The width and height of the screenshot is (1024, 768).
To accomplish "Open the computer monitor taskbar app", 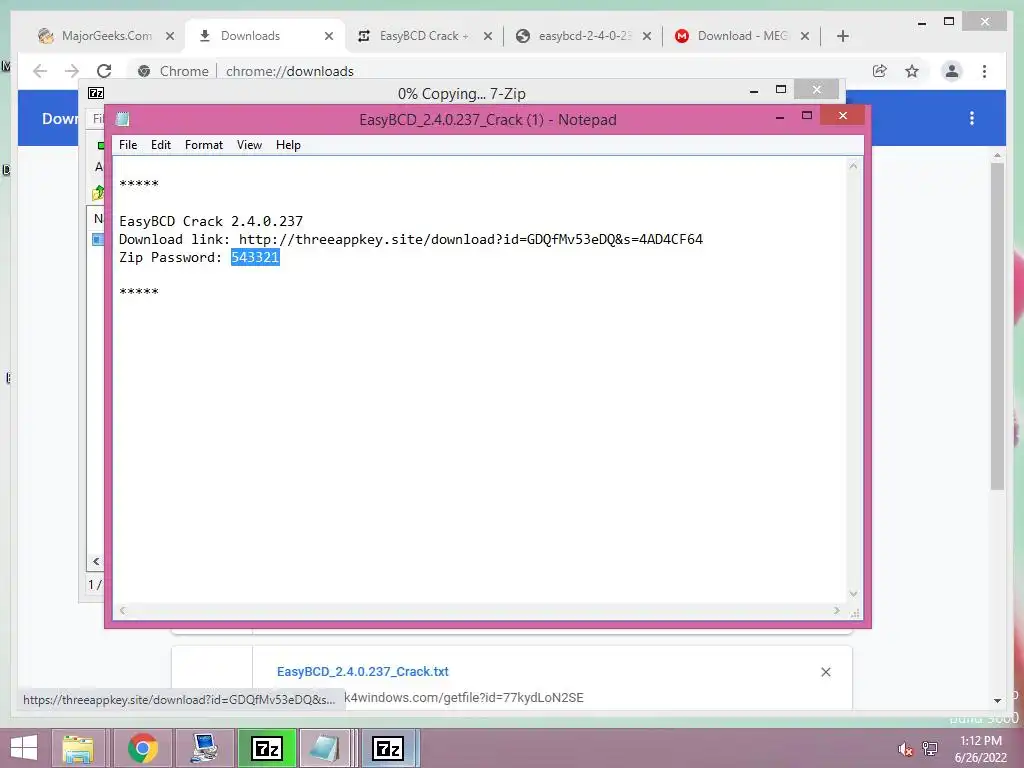I will [204, 748].
